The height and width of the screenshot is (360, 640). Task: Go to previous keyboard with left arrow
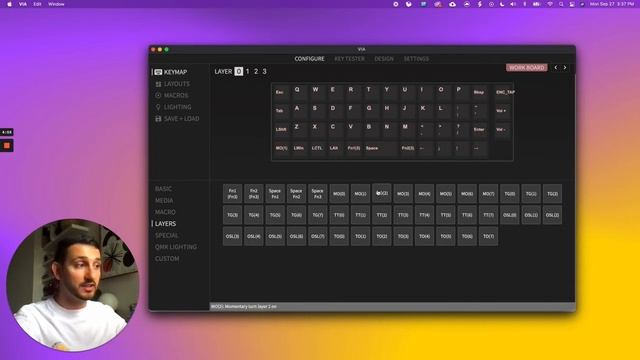point(556,67)
